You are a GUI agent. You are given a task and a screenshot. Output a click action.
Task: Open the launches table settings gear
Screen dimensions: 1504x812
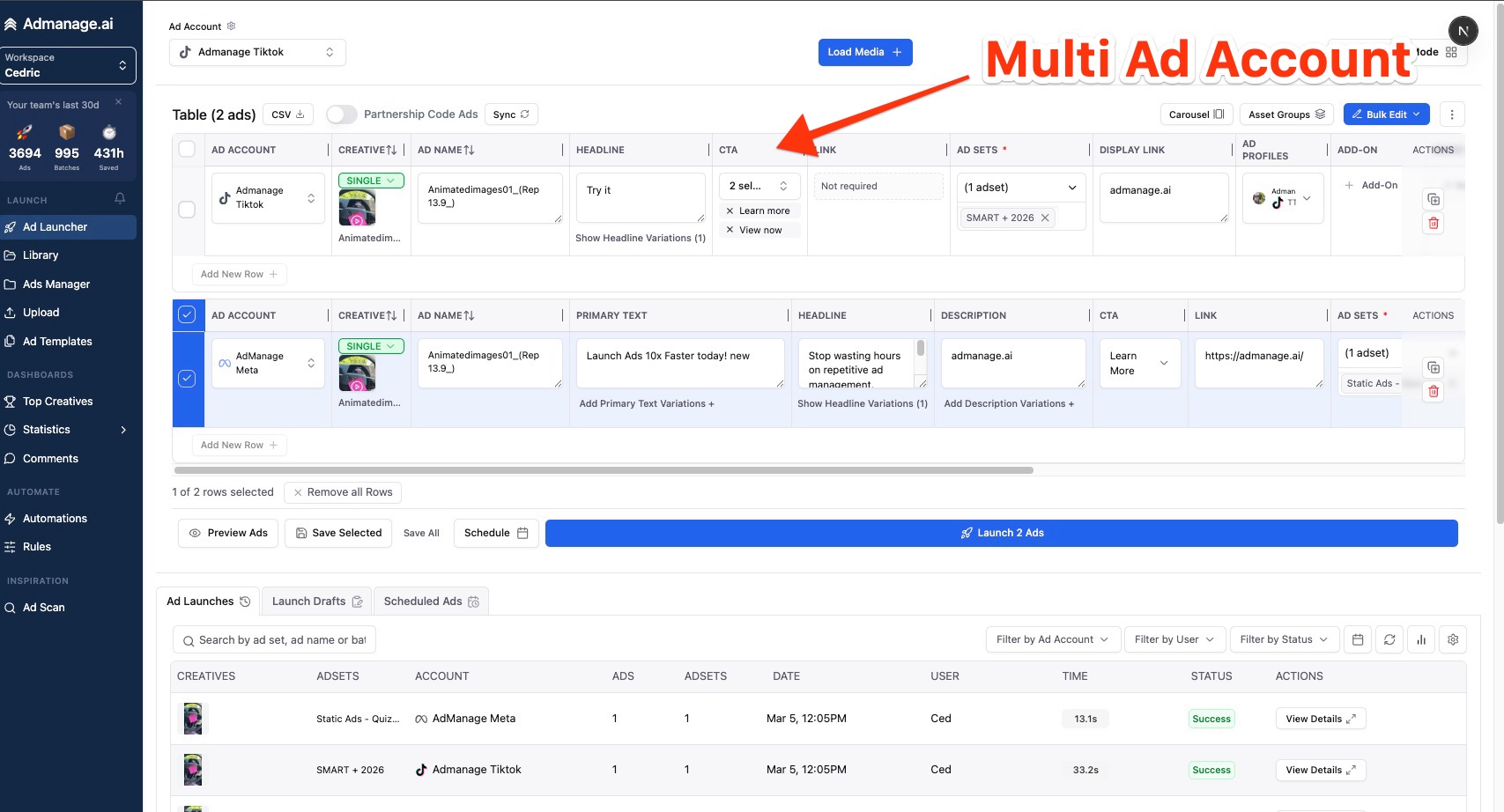click(1453, 640)
